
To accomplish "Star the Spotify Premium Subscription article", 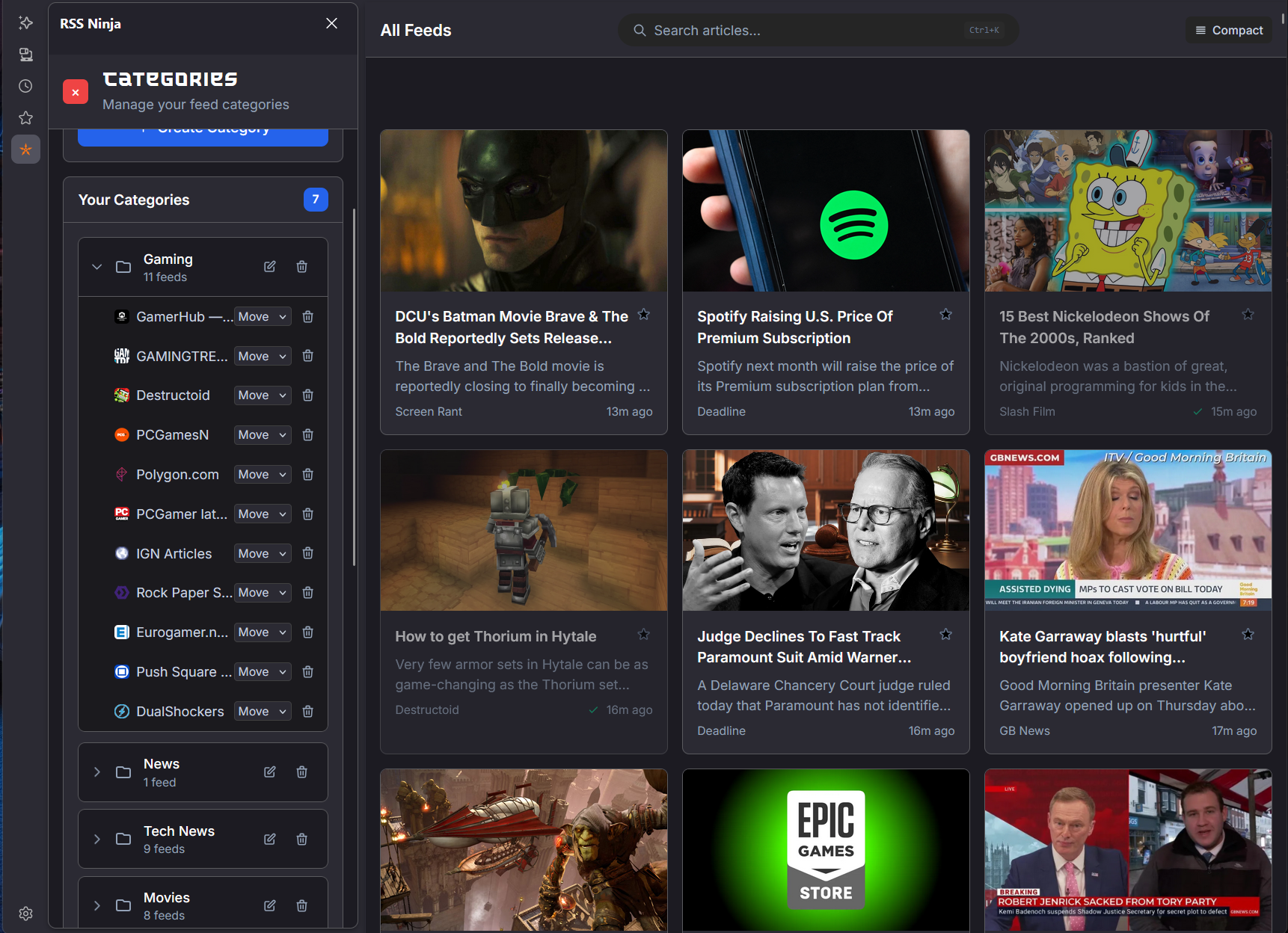I will coord(945,314).
